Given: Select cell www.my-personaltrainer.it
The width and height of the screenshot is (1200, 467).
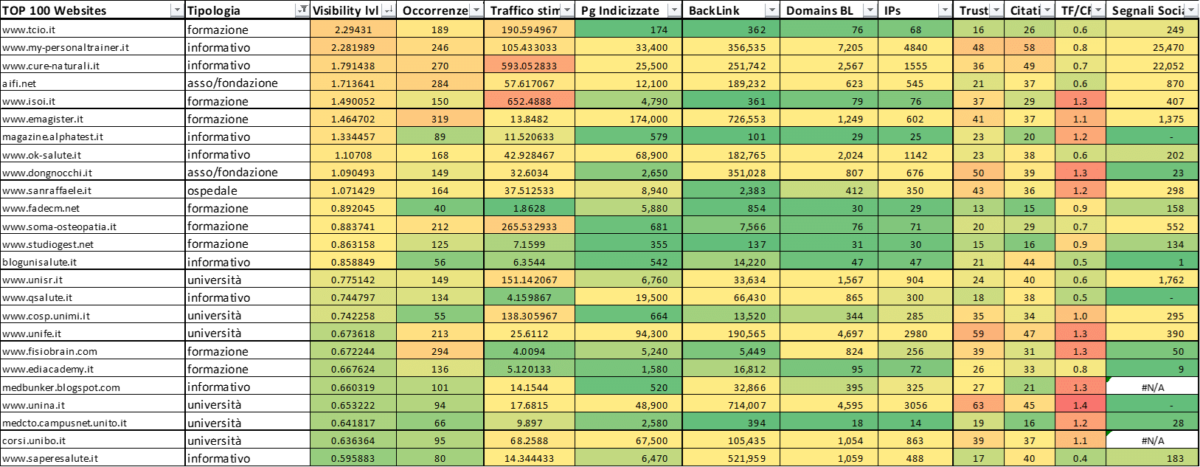Looking at the screenshot, I should pos(92,47).
